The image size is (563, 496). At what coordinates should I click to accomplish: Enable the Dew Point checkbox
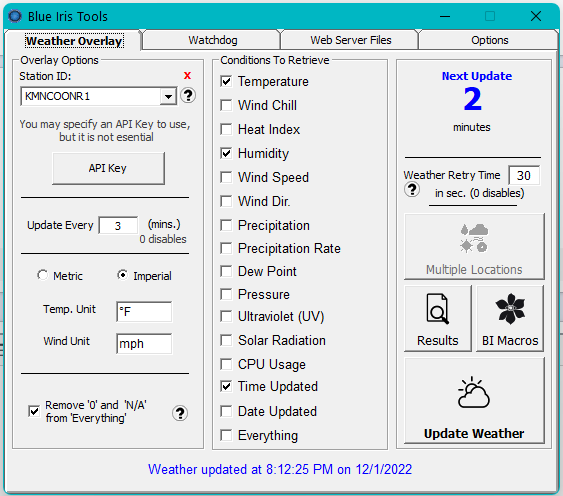(226, 271)
